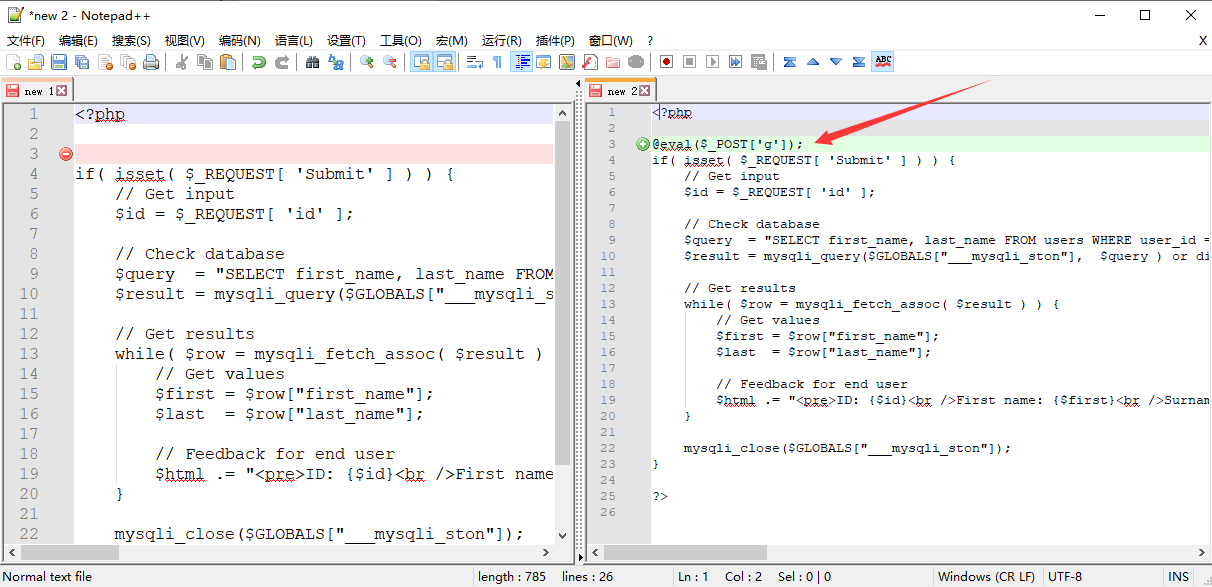Toggle the ABC spell check button

click(883, 62)
